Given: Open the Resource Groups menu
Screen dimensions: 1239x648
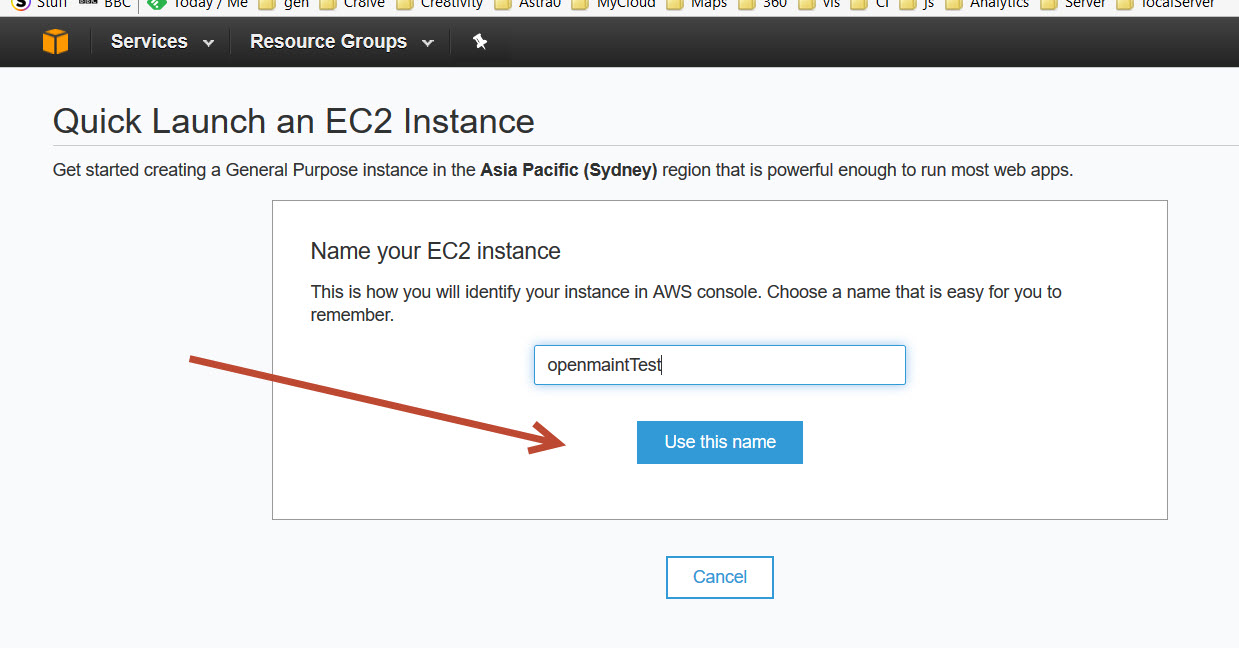Looking at the screenshot, I should [x=328, y=42].
